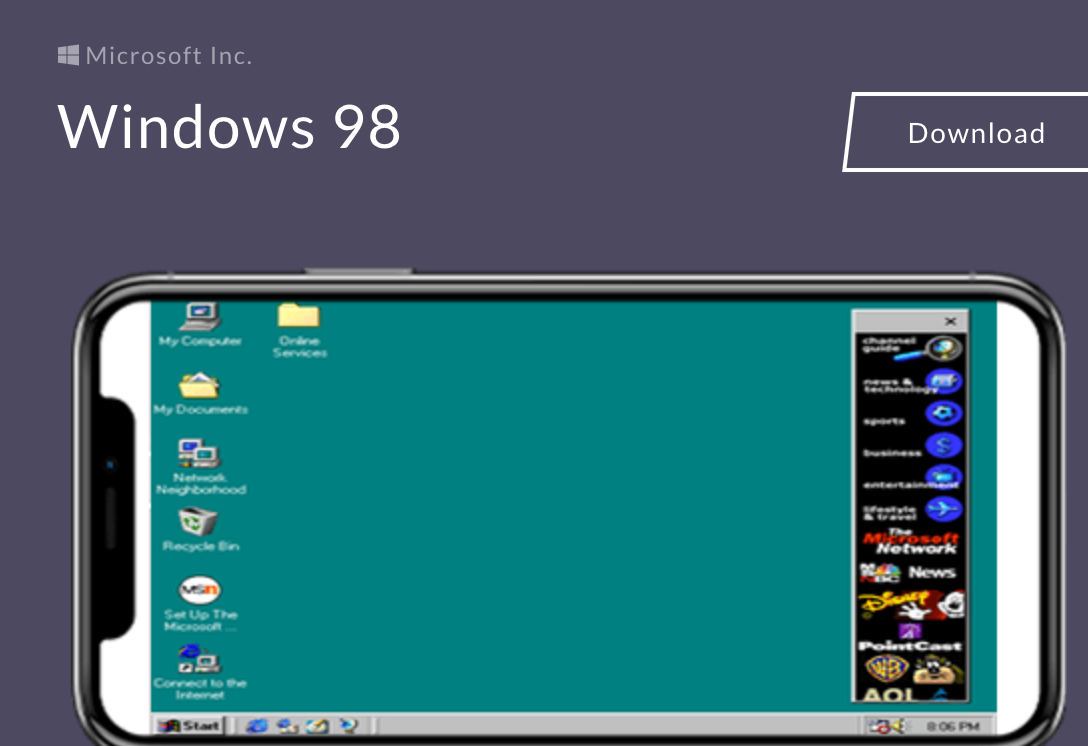Open the PointCast channel

click(x=910, y=638)
